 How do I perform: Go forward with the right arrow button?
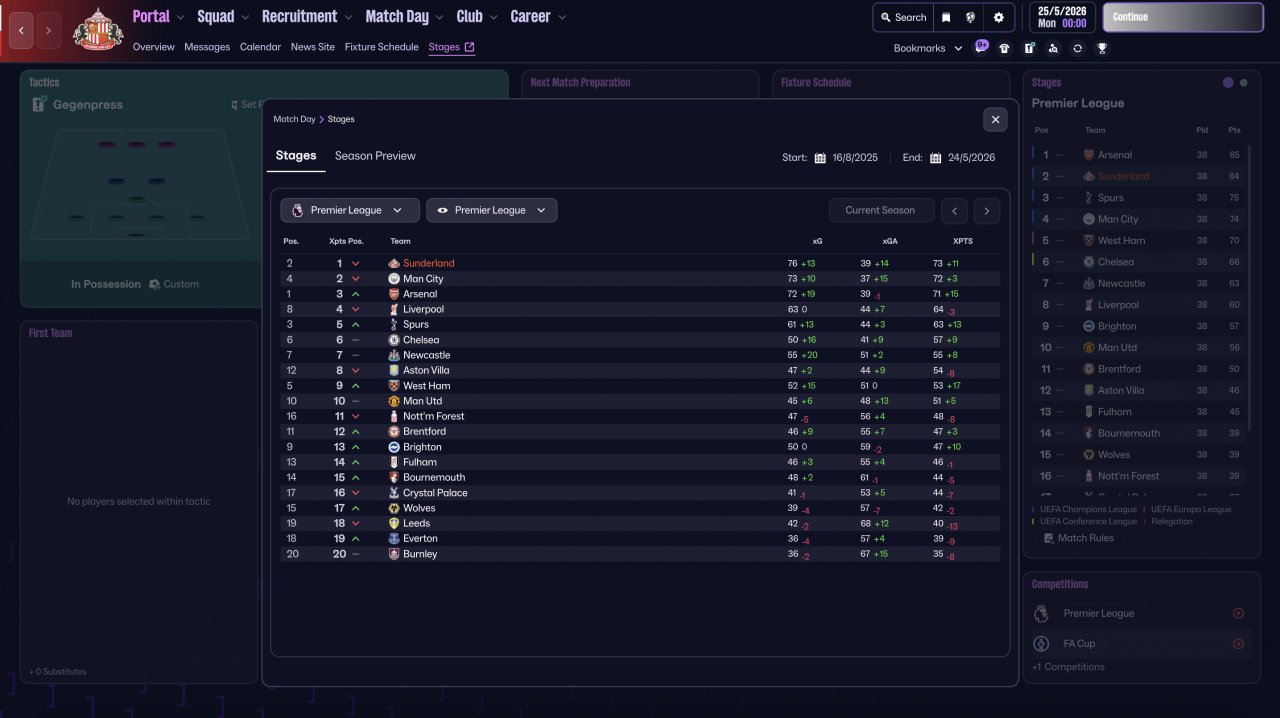(48, 31)
